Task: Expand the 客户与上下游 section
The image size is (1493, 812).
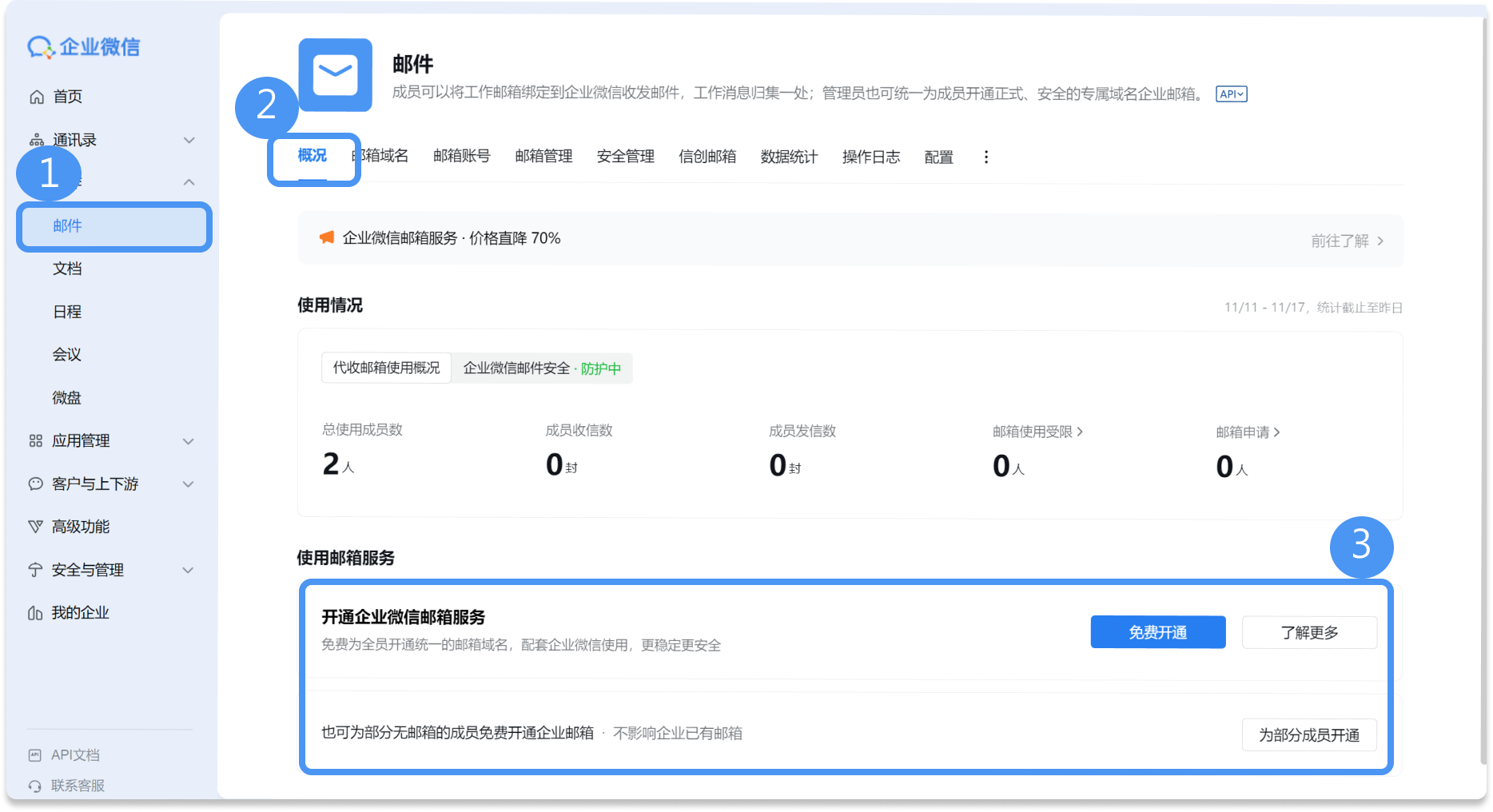Action: 189,484
